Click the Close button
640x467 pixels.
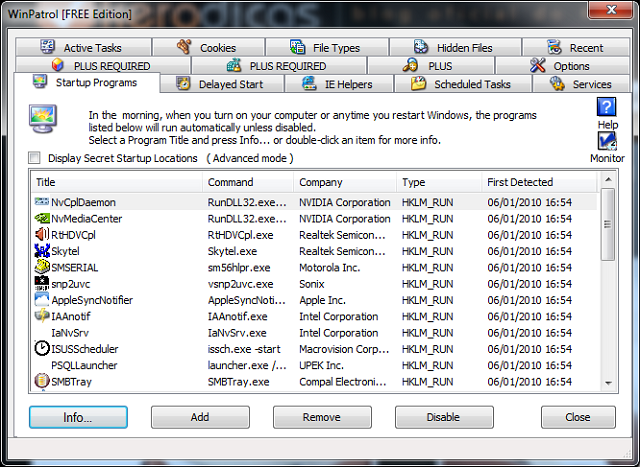point(578,417)
